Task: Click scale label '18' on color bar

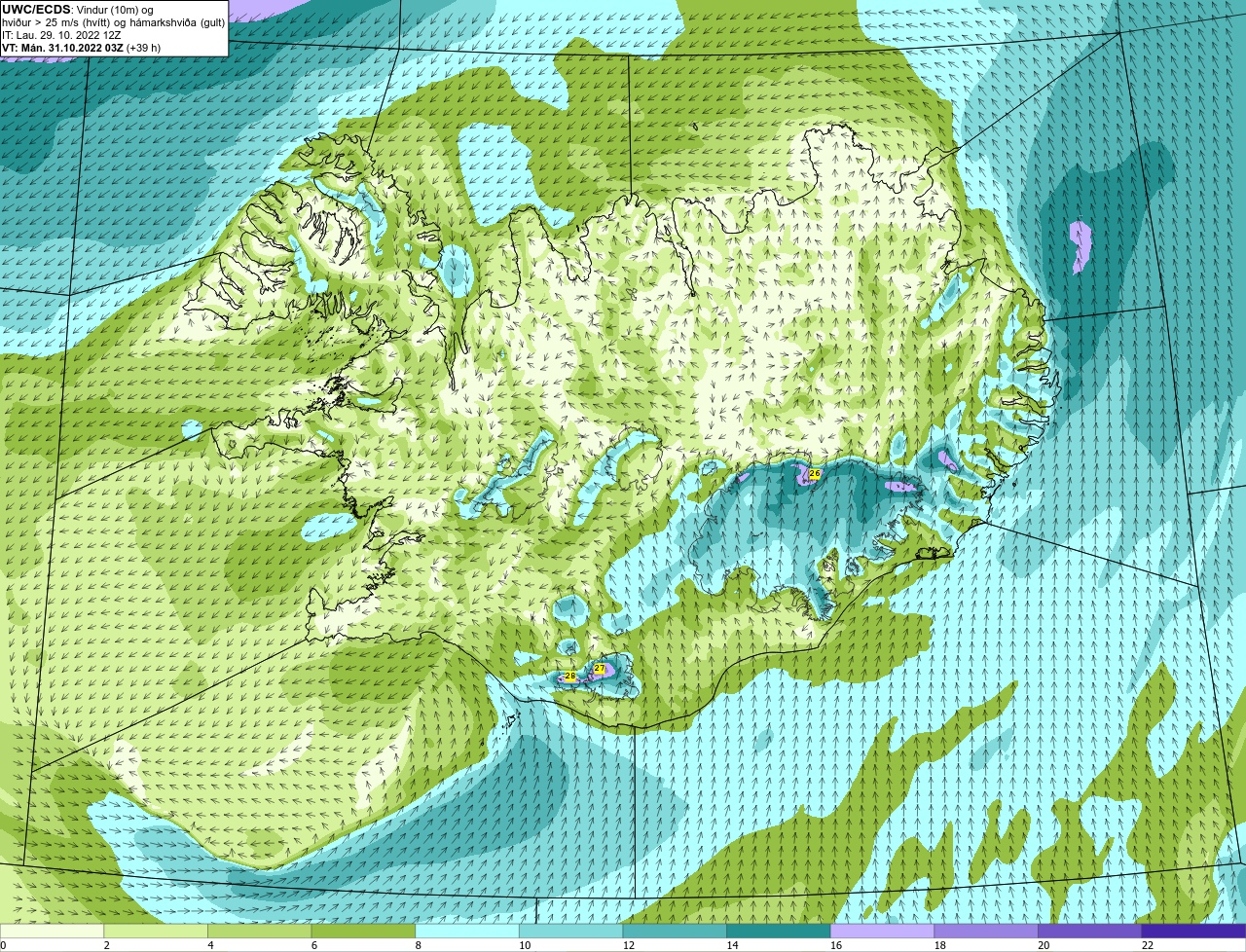Action: pos(939,945)
